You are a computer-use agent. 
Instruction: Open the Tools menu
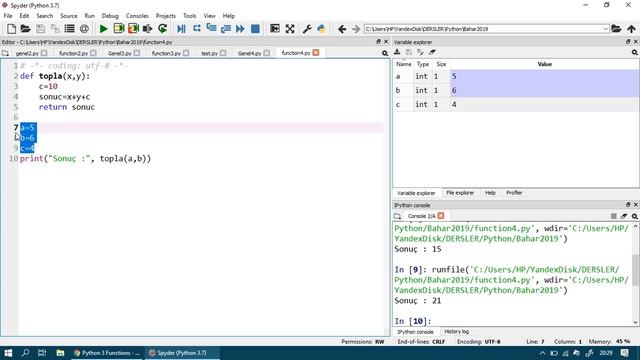tap(189, 16)
